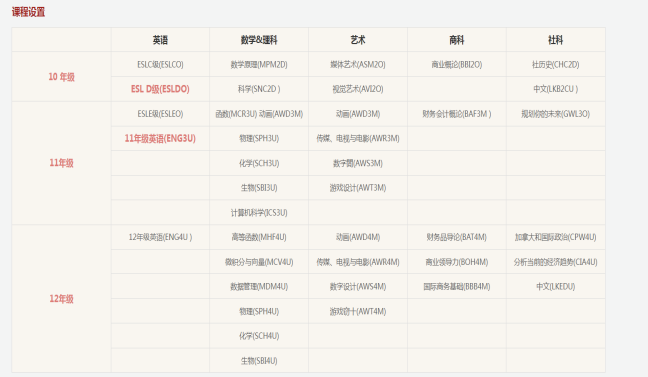
Task: Click the 数学原理(MPM2D) cell
Action: pyautogui.click(x=259, y=64)
